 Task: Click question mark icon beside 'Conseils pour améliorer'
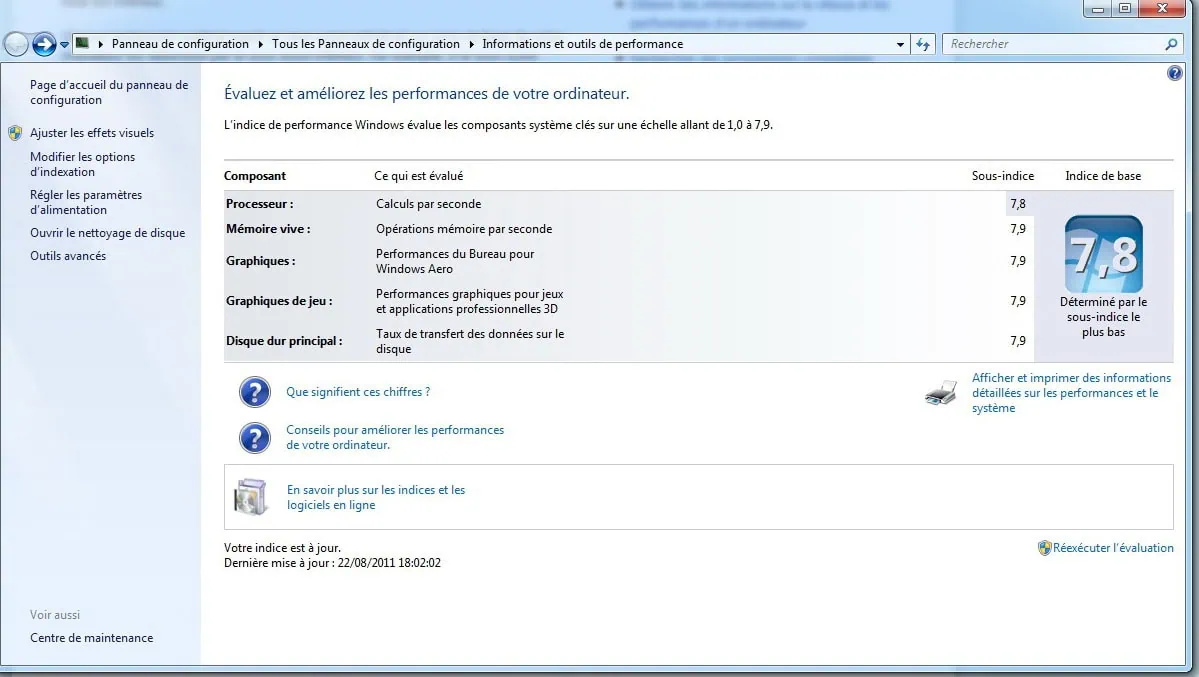pos(255,438)
